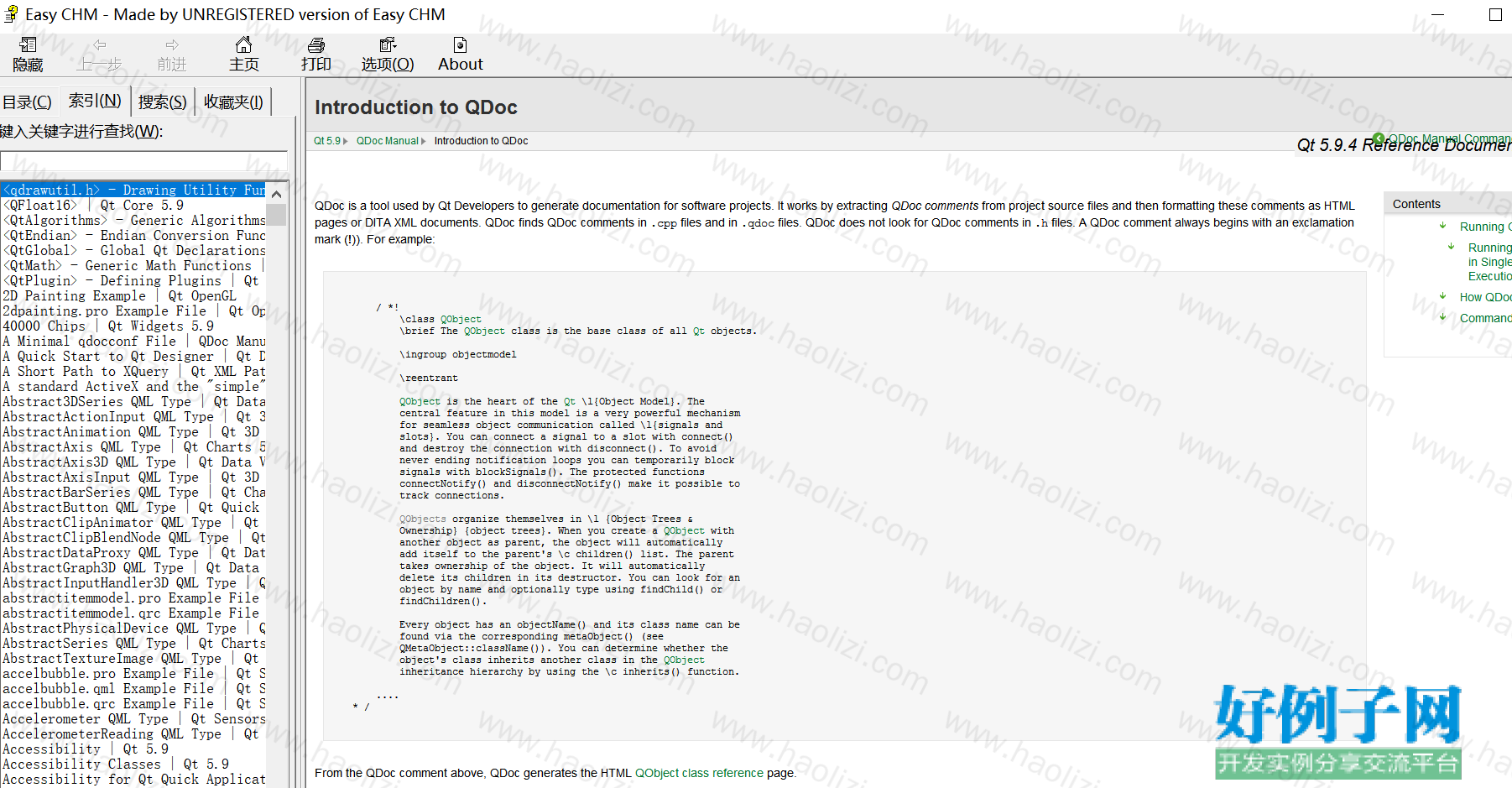Click the 打印 (Print) toolbar icon
The image size is (1512, 788).
tap(316, 55)
